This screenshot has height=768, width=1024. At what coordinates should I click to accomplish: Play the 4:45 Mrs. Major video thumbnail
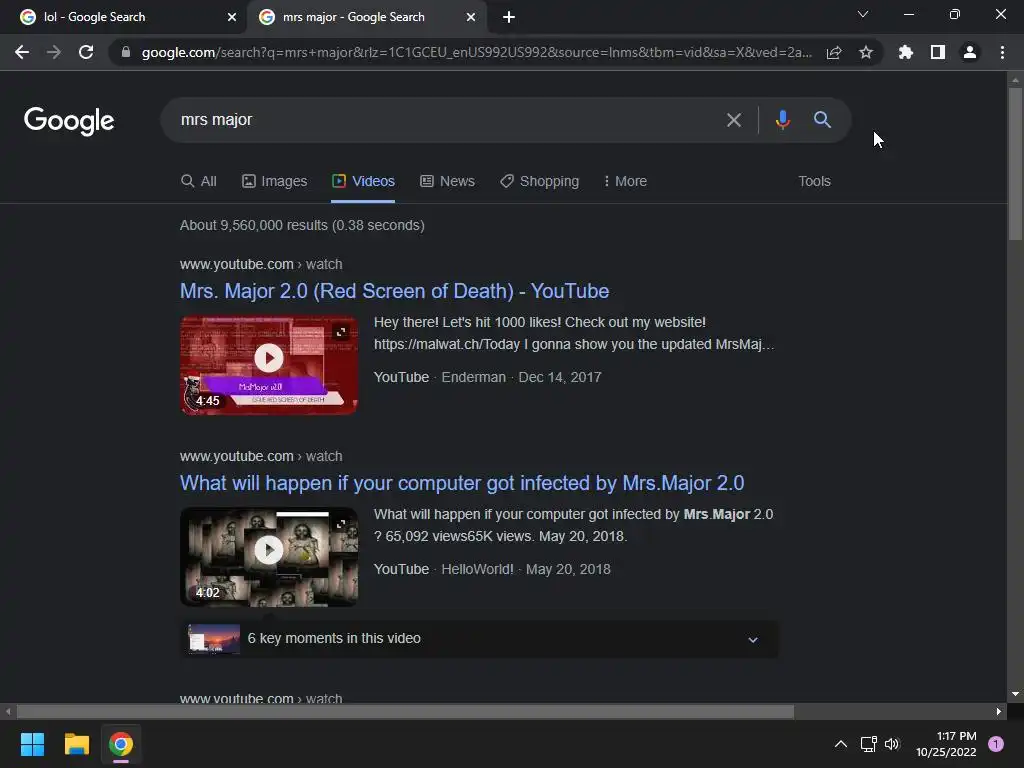pyautogui.click(x=269, y=365)
